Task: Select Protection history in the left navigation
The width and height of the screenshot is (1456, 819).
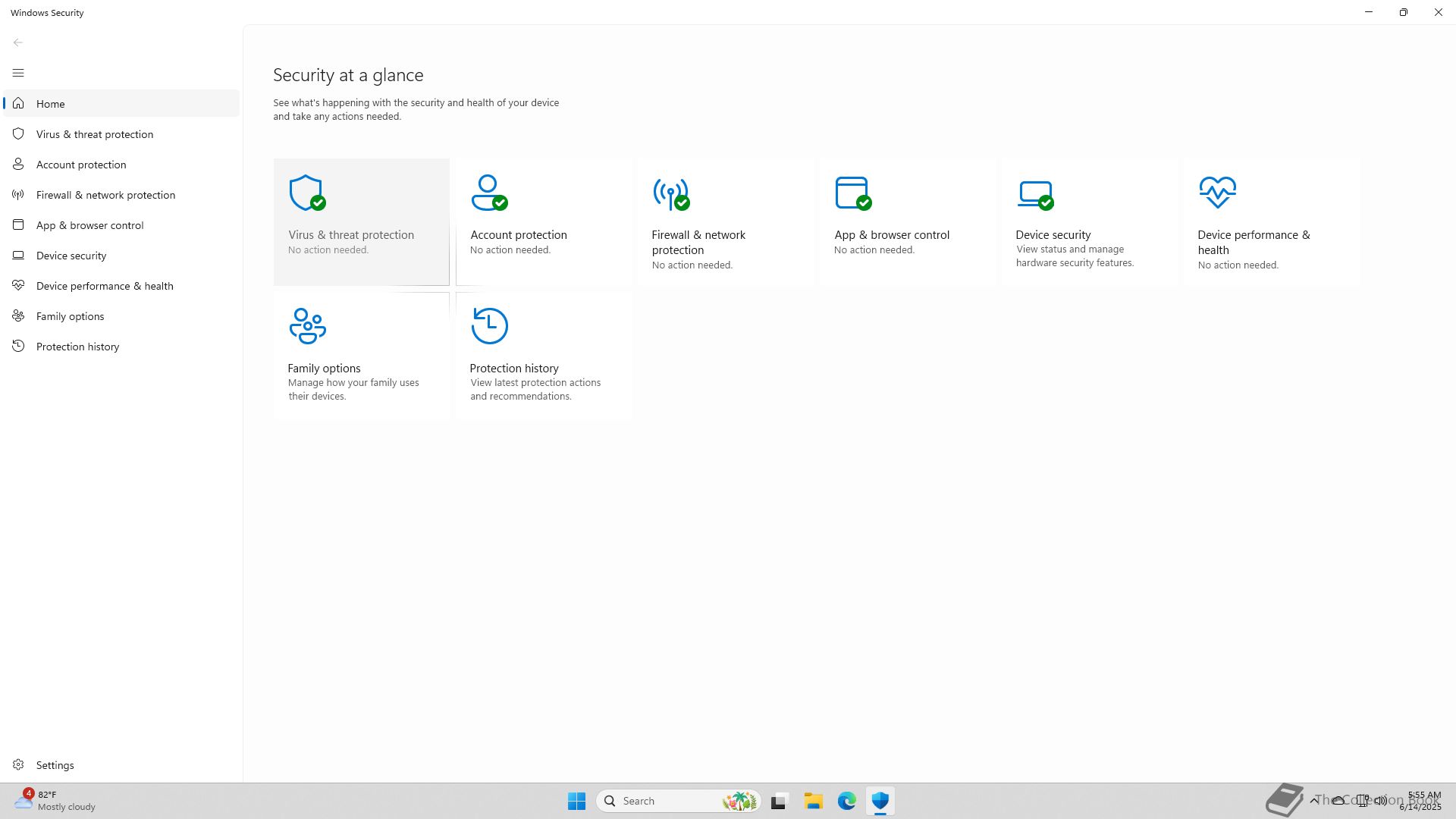Action: (x=77, y=347)
